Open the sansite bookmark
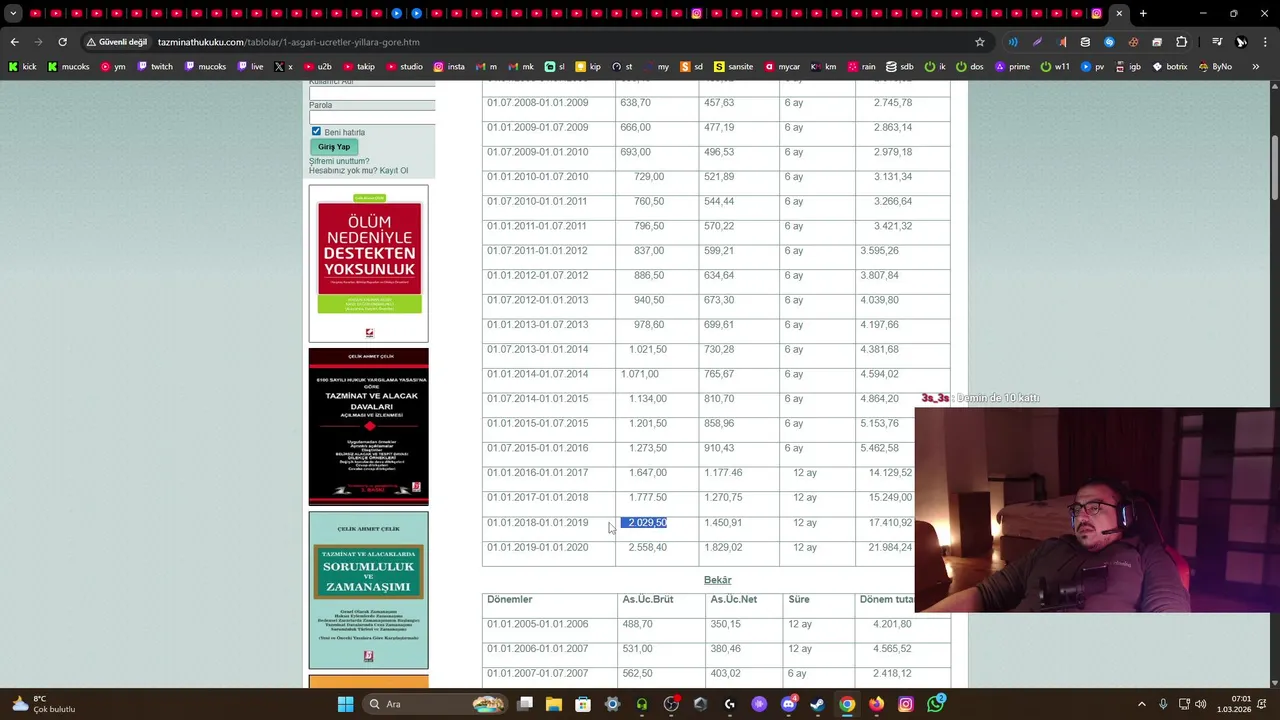Viewport: 1280px width, 720px height. 732,67
